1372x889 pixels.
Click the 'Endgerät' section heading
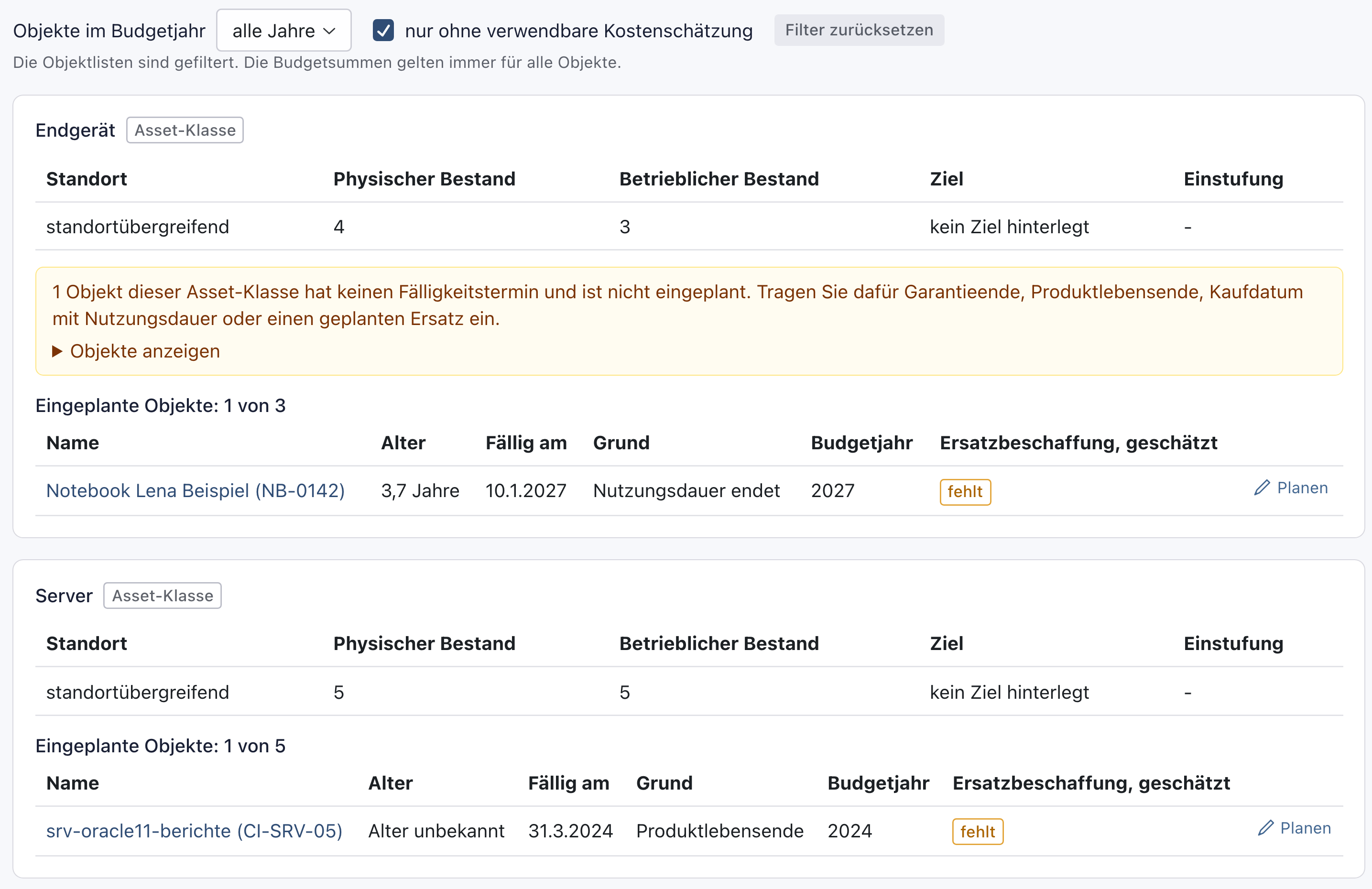76,130
